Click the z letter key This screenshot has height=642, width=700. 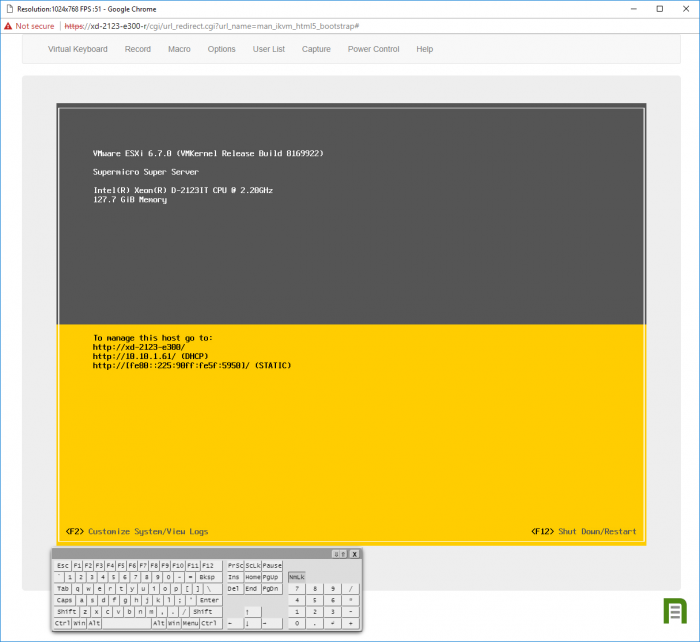(85, 612)
